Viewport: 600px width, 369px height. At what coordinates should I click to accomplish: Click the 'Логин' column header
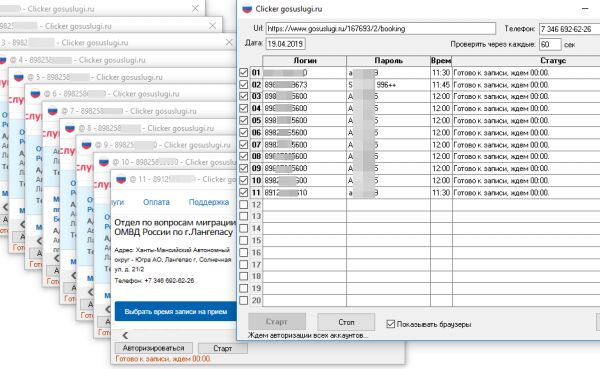click(305, 60)
